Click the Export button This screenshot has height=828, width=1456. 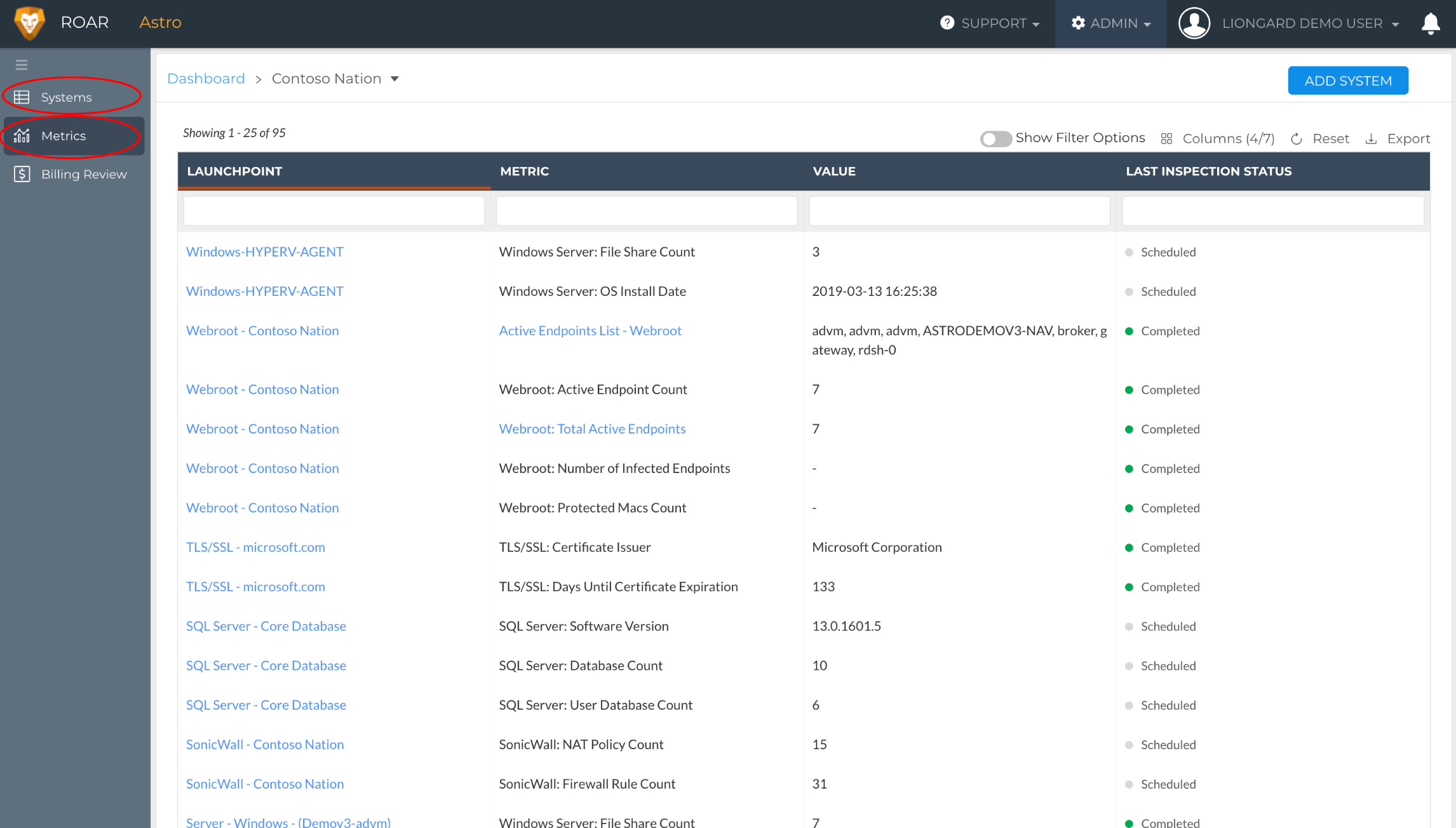(1398, 138)
